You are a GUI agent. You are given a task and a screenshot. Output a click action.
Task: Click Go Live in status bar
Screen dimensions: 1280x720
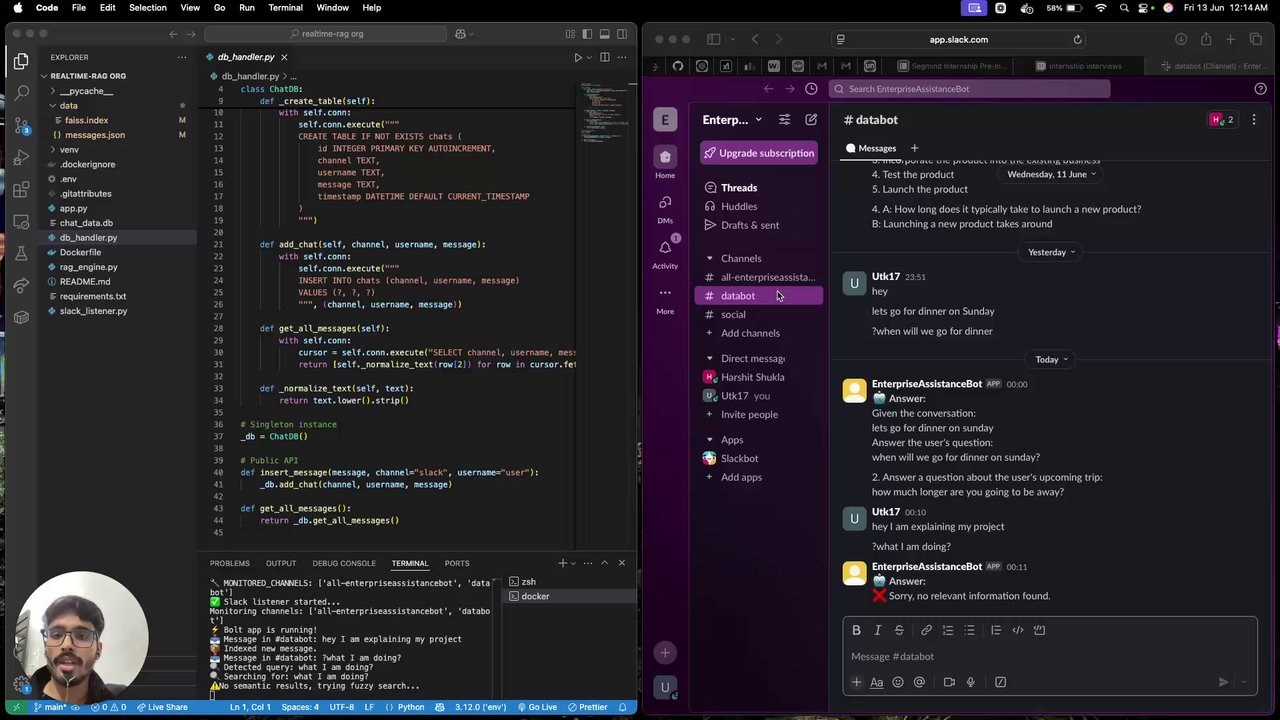click(537, 708)
